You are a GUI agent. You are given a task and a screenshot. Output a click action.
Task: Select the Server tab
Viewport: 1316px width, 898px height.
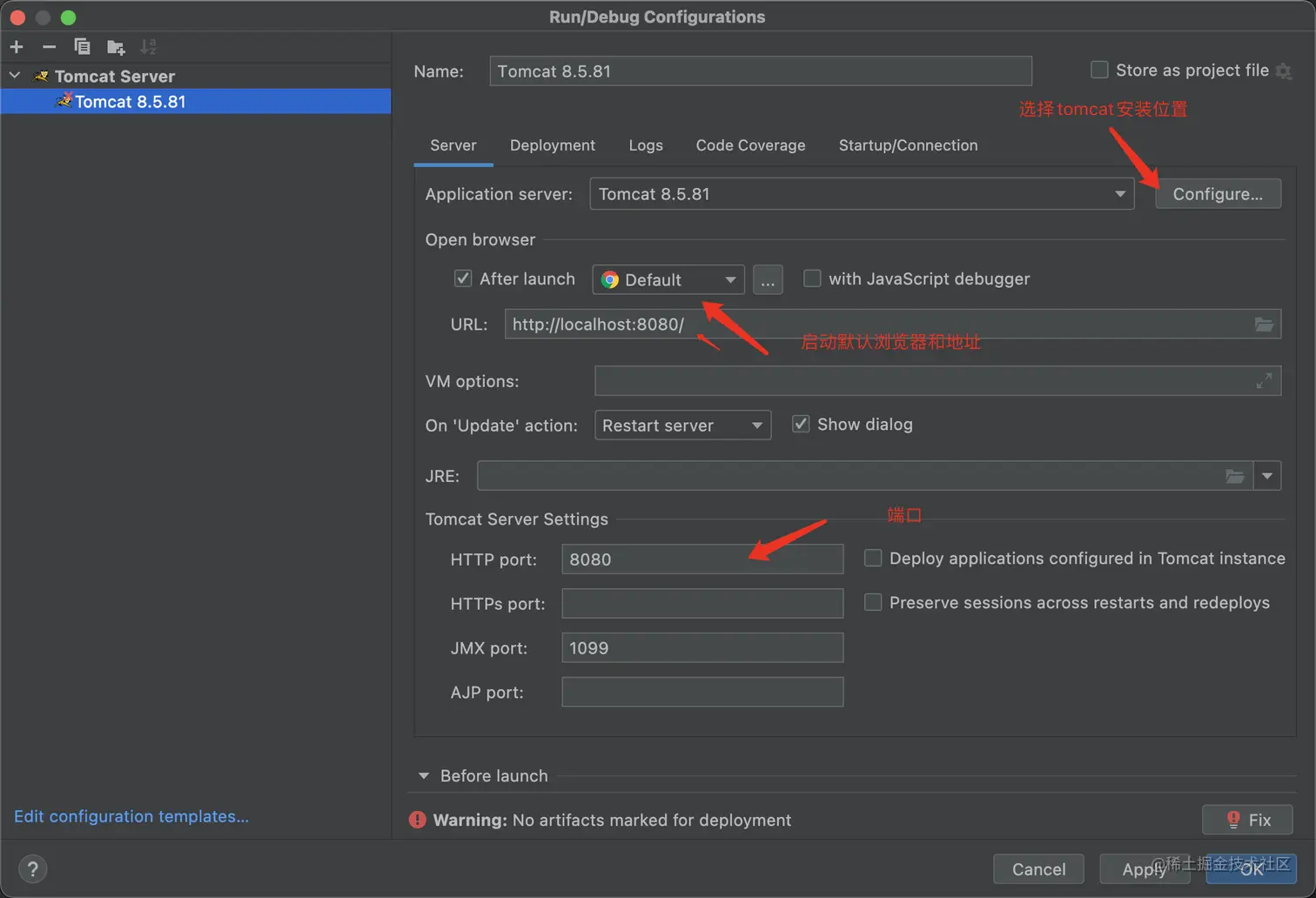point(453,145)
